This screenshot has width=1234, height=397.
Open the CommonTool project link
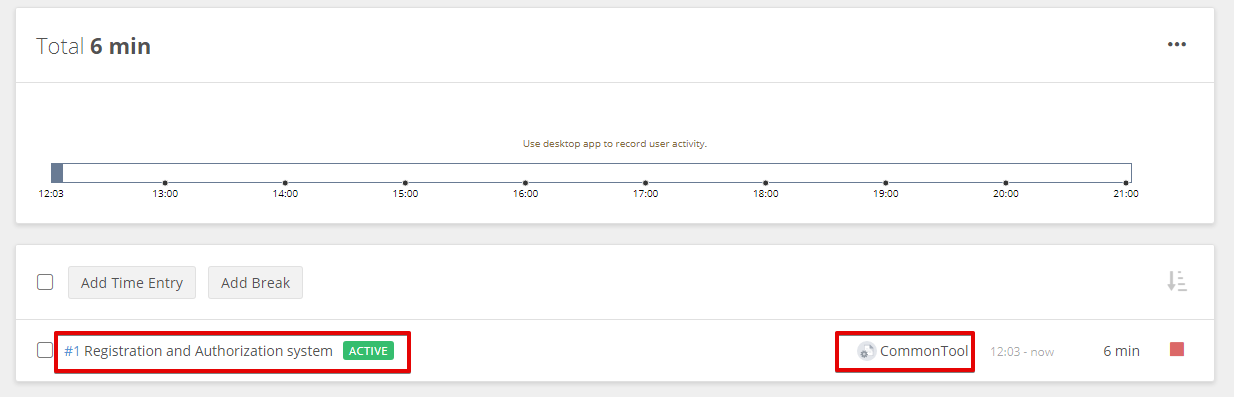pyautogui.click(x=924, y=351)
